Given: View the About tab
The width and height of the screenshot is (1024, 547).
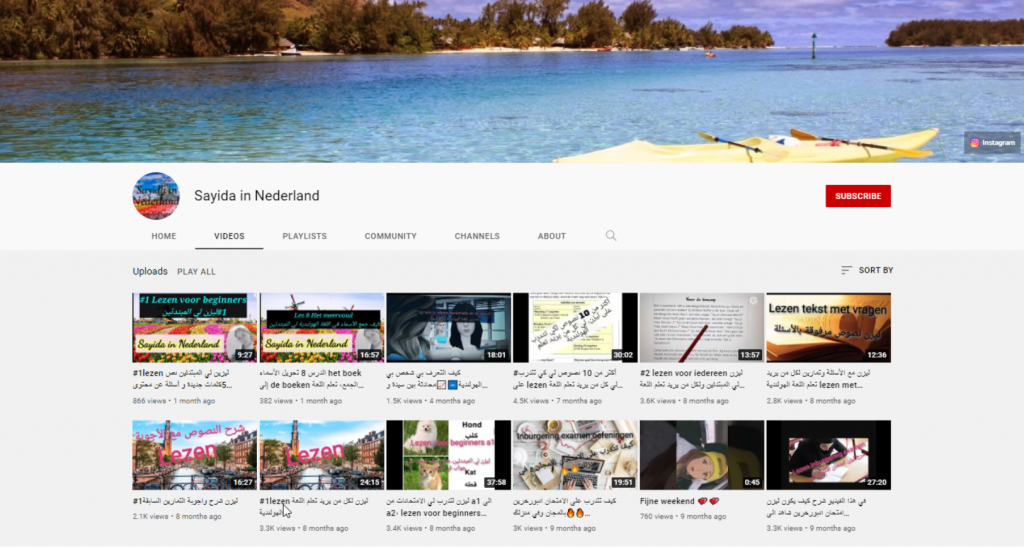Looking at the screenshot, I should point(552,236).
